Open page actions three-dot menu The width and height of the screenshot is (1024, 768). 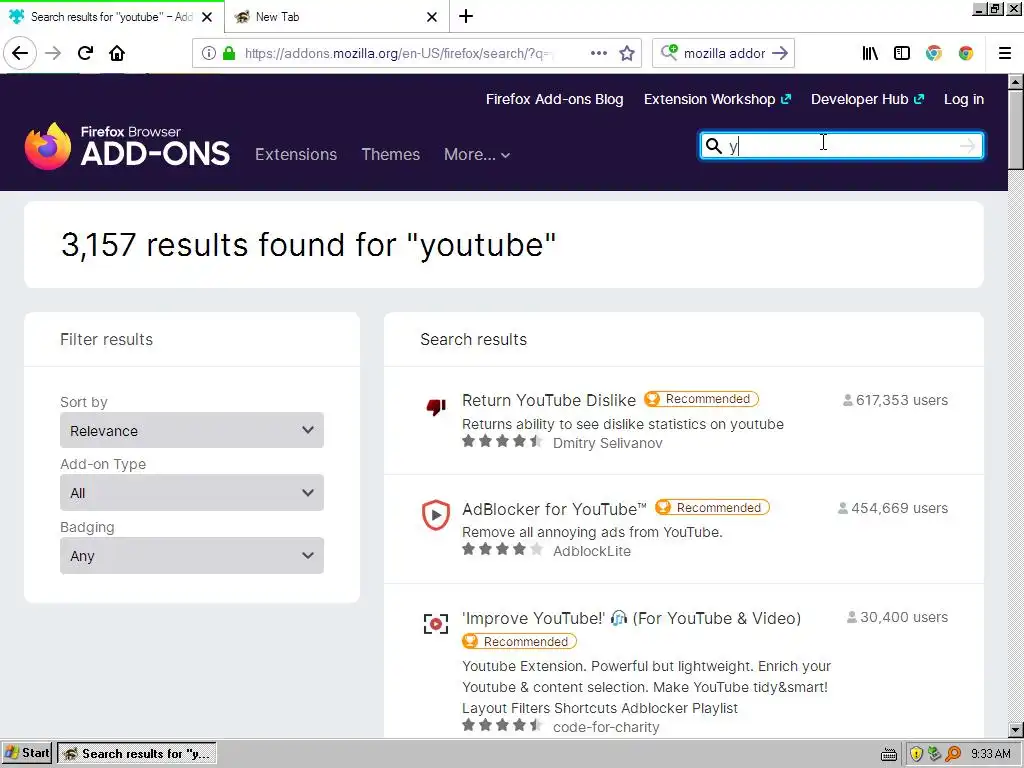[x=598, y=54]
